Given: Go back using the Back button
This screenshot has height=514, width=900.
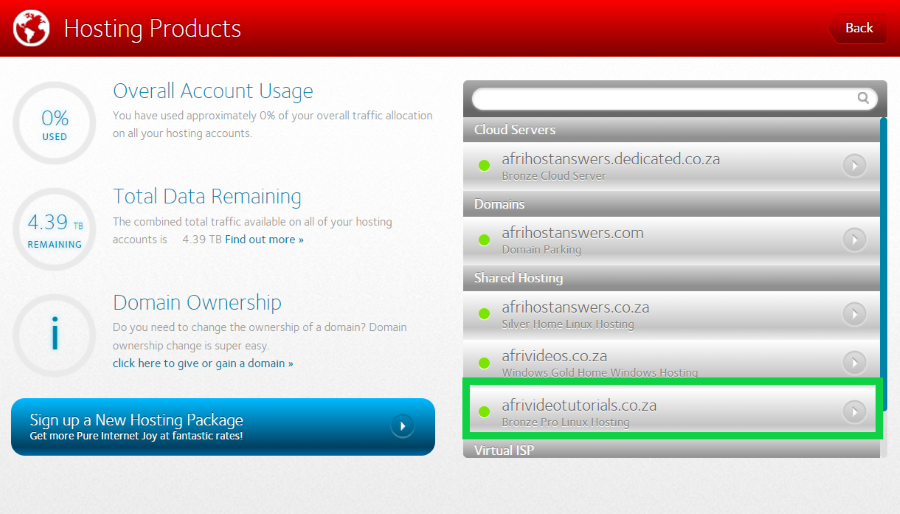Looking at the screenshot, I should (x=858, y=28).
